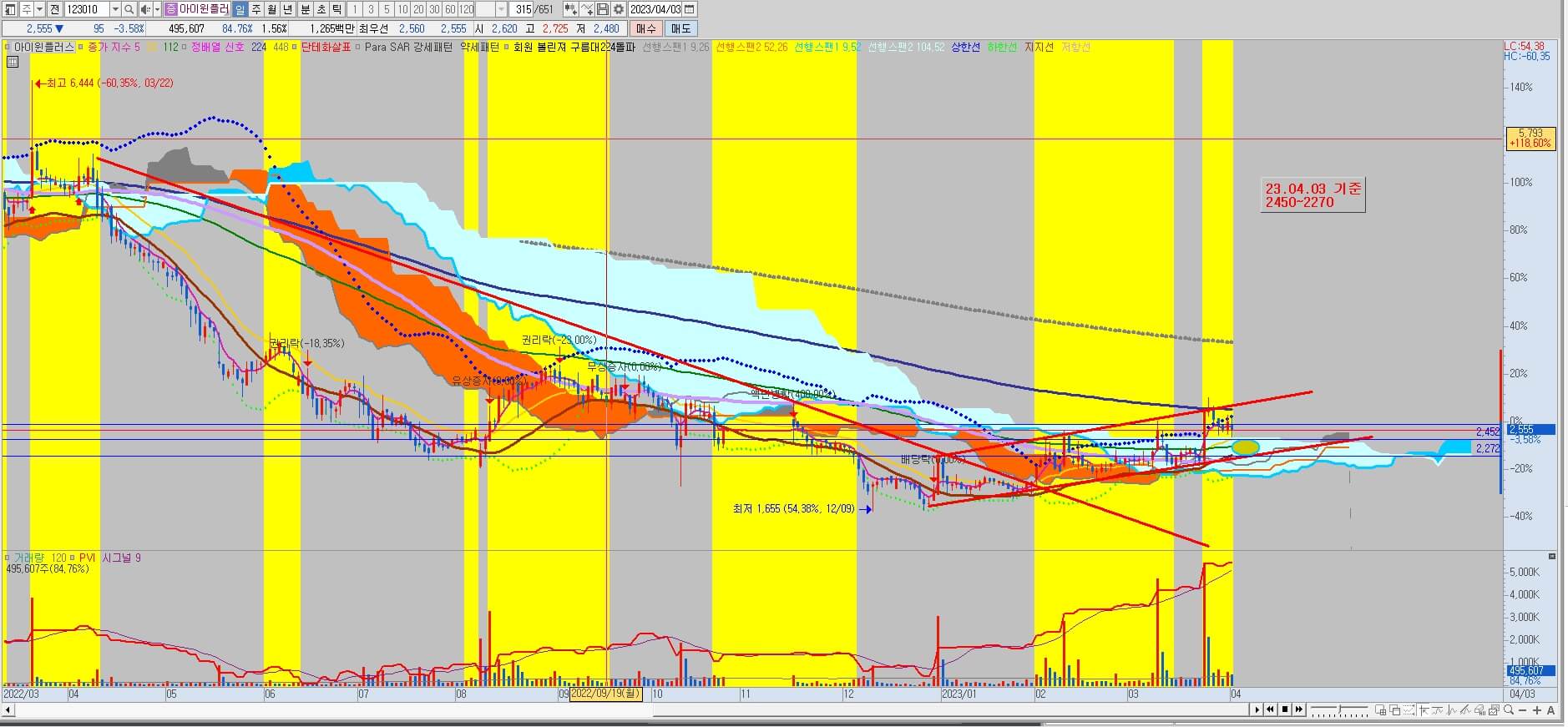Toggle the 전 button in toolbar
The width and height of the screenshot is (1568, 727).
point(54,9)
